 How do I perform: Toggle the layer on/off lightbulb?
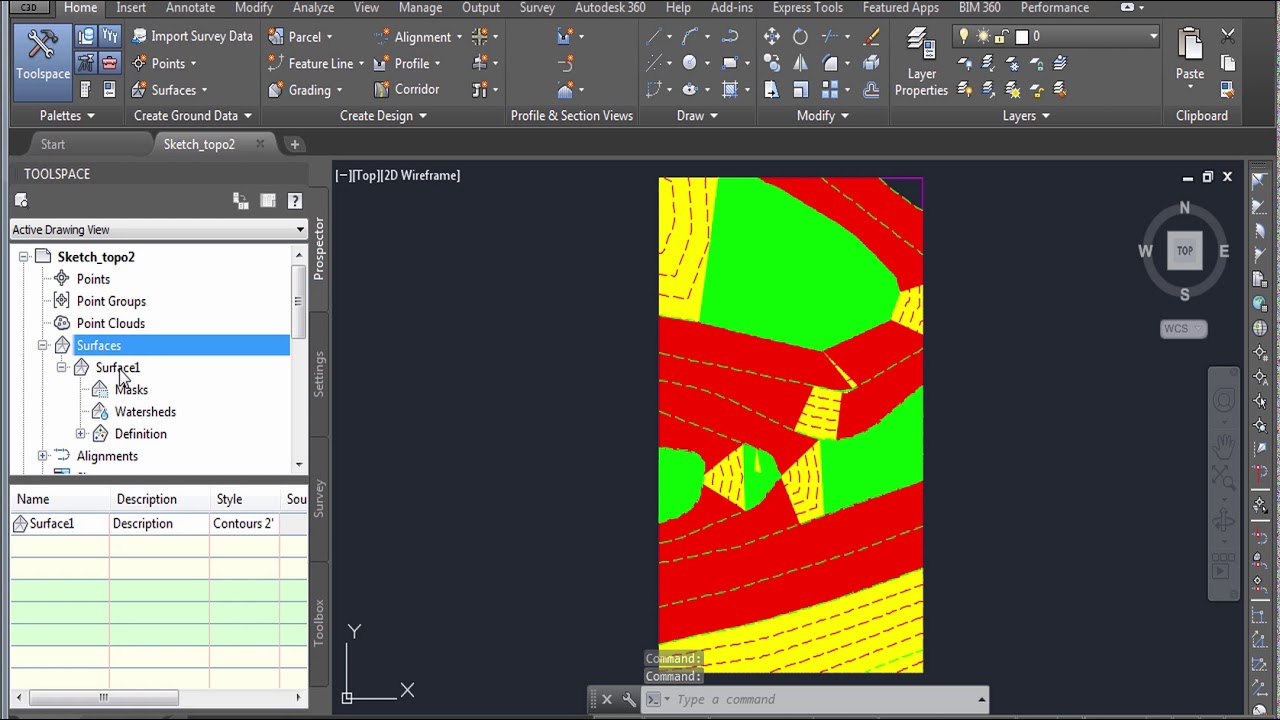(965, 37)
